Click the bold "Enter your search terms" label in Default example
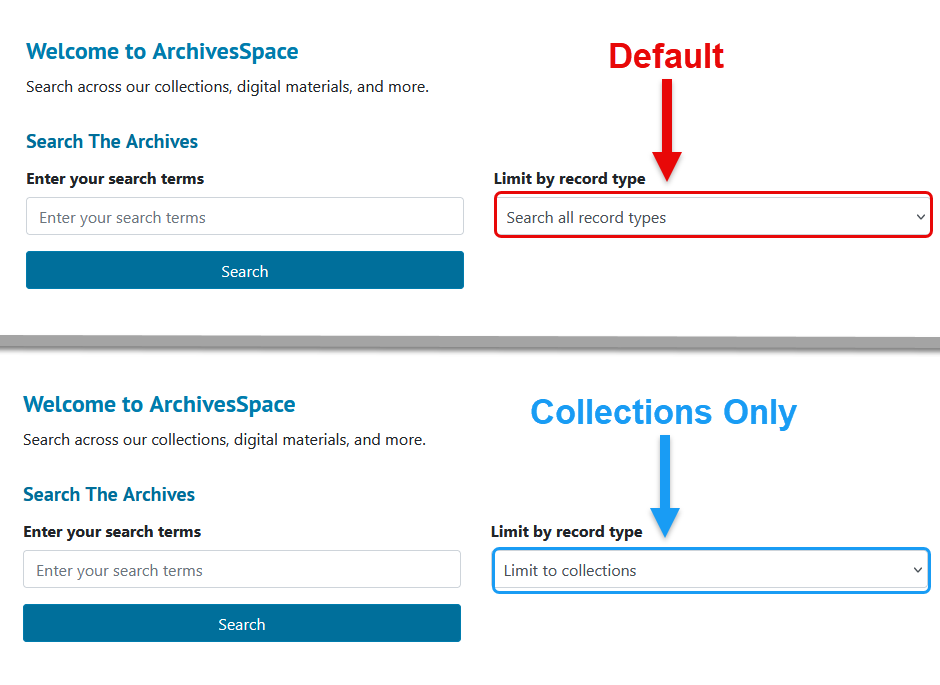Image resolution: width=940 pixels, height=685 pixels. pyautogui.click(x=115, y=179)
